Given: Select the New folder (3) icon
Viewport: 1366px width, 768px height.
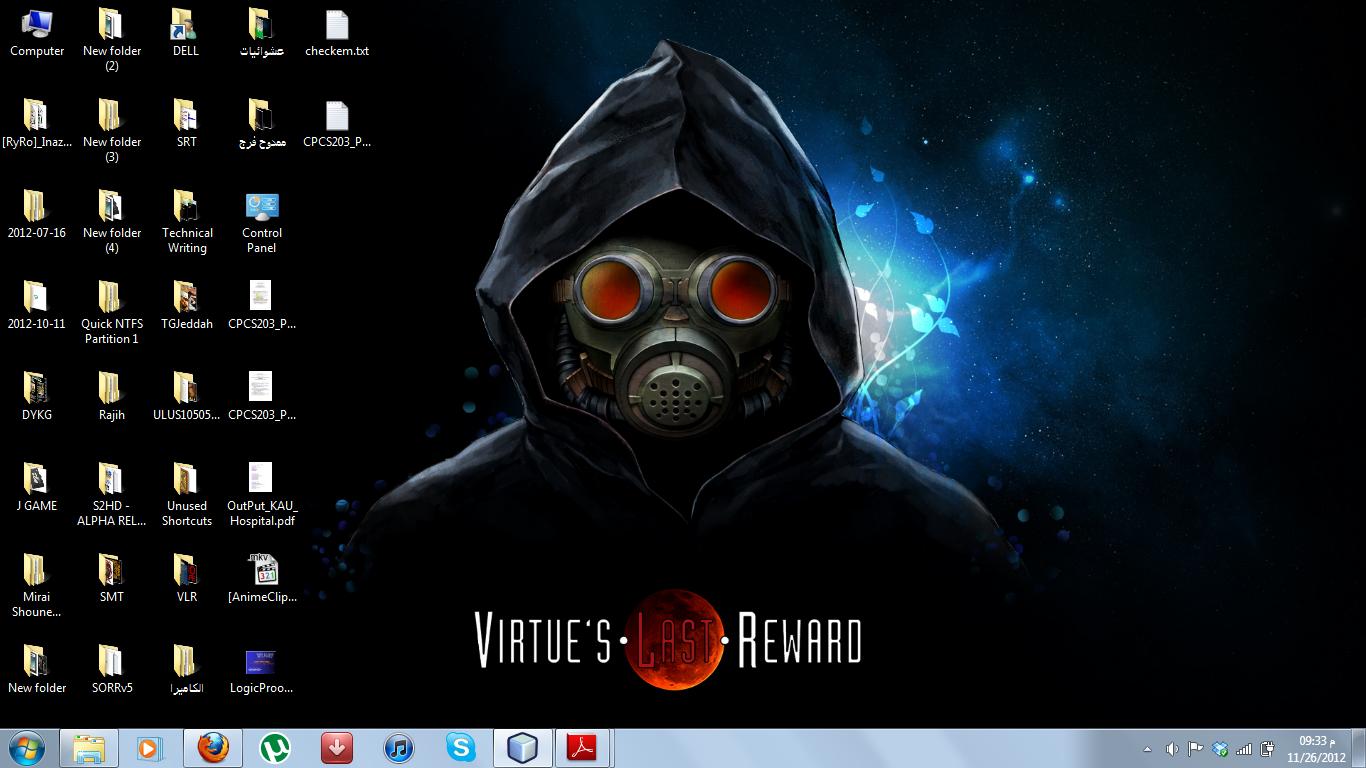Looking at the screenshot, I should (112, 131).
